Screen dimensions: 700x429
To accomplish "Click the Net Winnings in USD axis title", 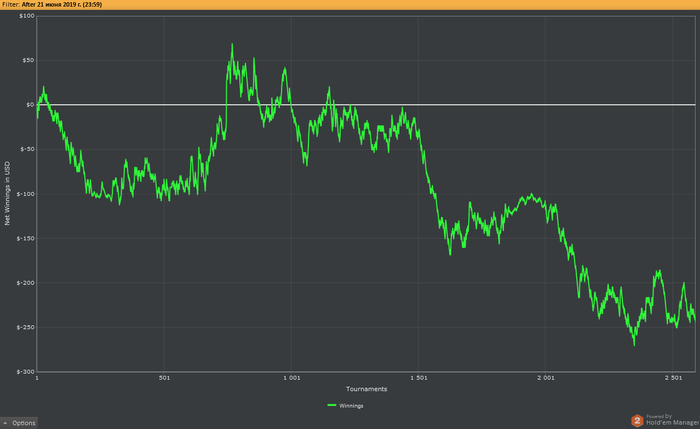I will (x=7, y=193).
